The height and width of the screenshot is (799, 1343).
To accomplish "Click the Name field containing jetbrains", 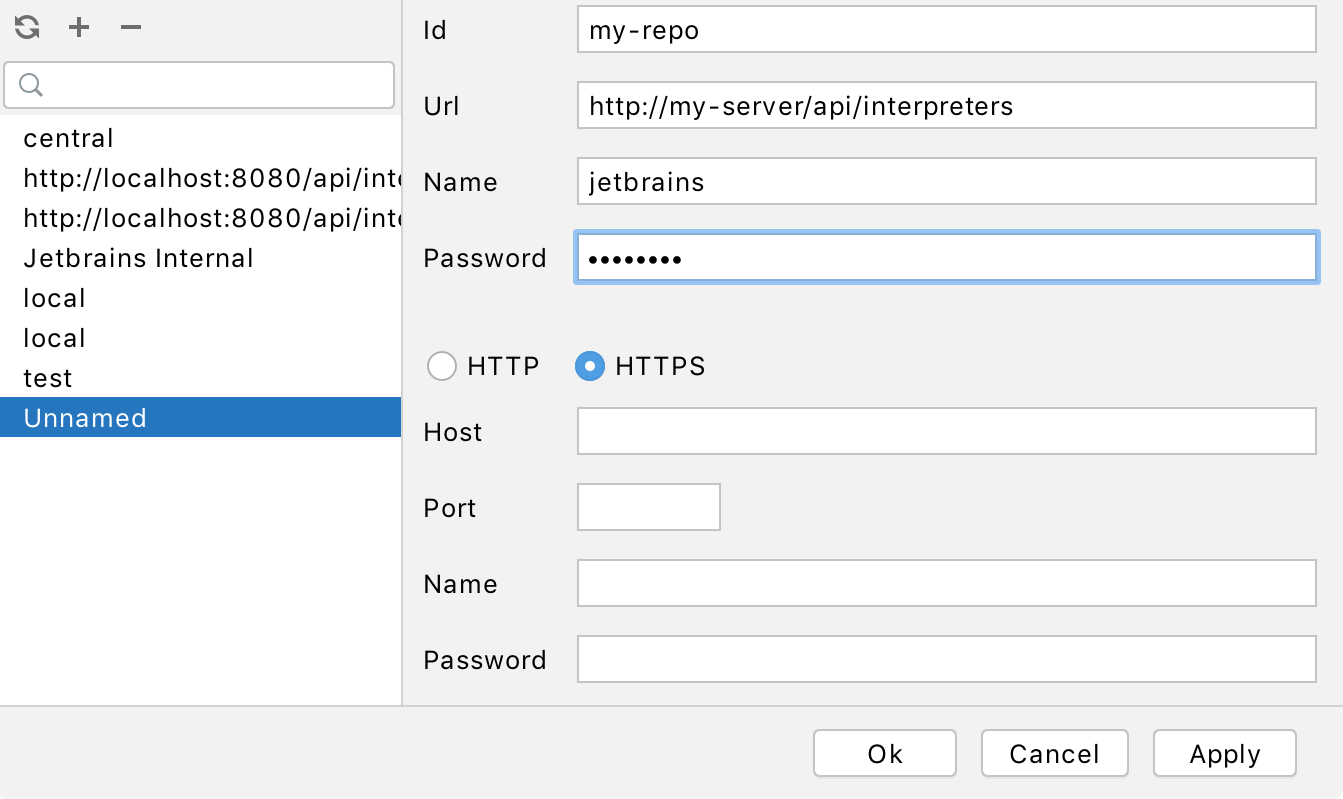I will 945,182.
